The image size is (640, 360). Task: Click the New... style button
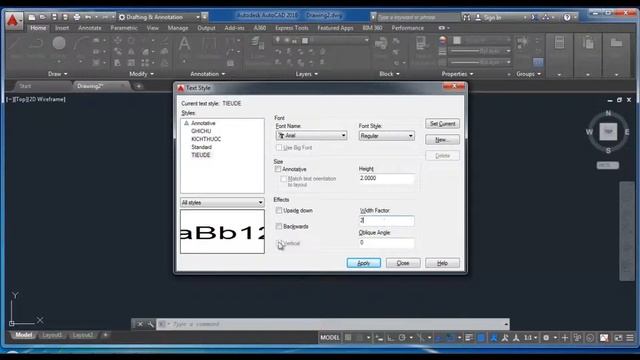[442, 140]
